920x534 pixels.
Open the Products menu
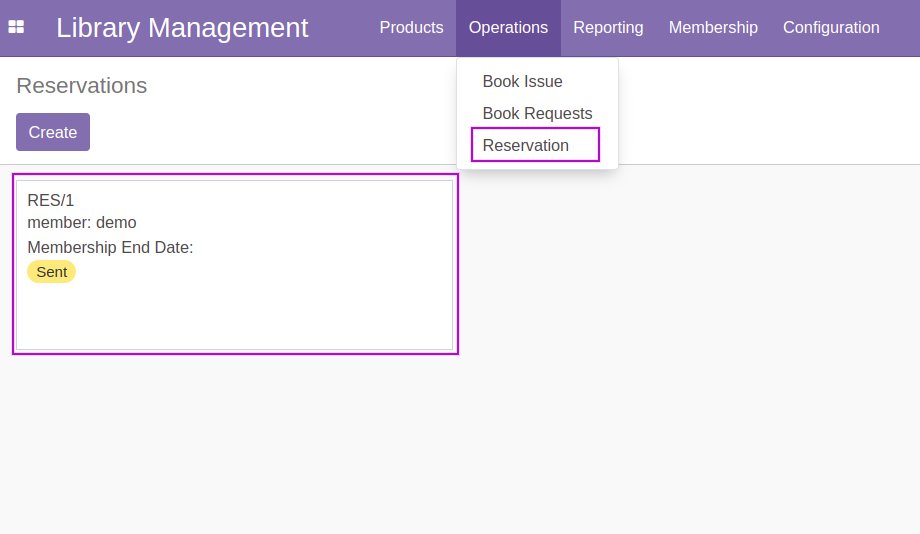[411, 28]
